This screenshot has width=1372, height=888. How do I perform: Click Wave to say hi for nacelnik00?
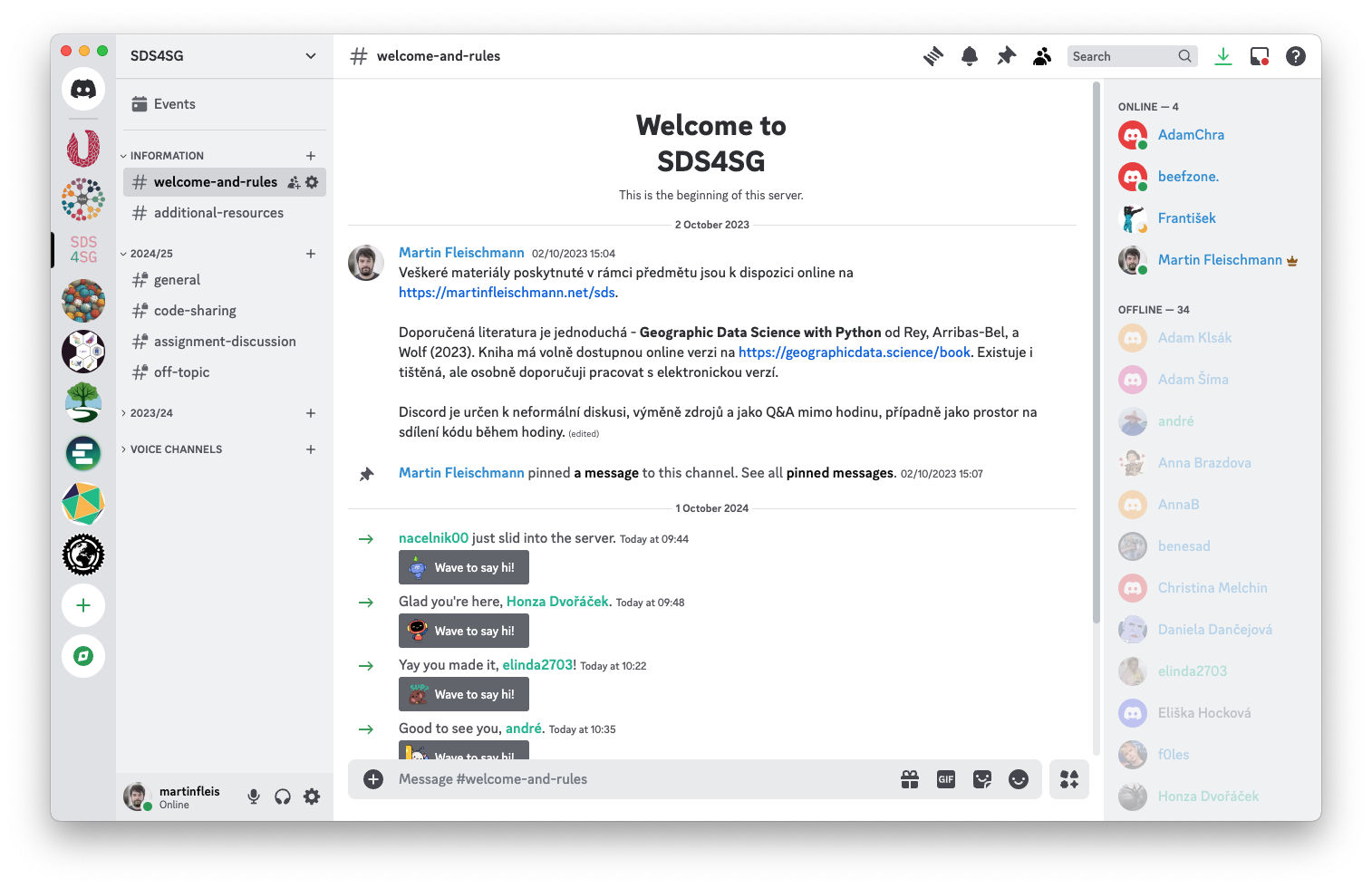(x=464, y=568)
